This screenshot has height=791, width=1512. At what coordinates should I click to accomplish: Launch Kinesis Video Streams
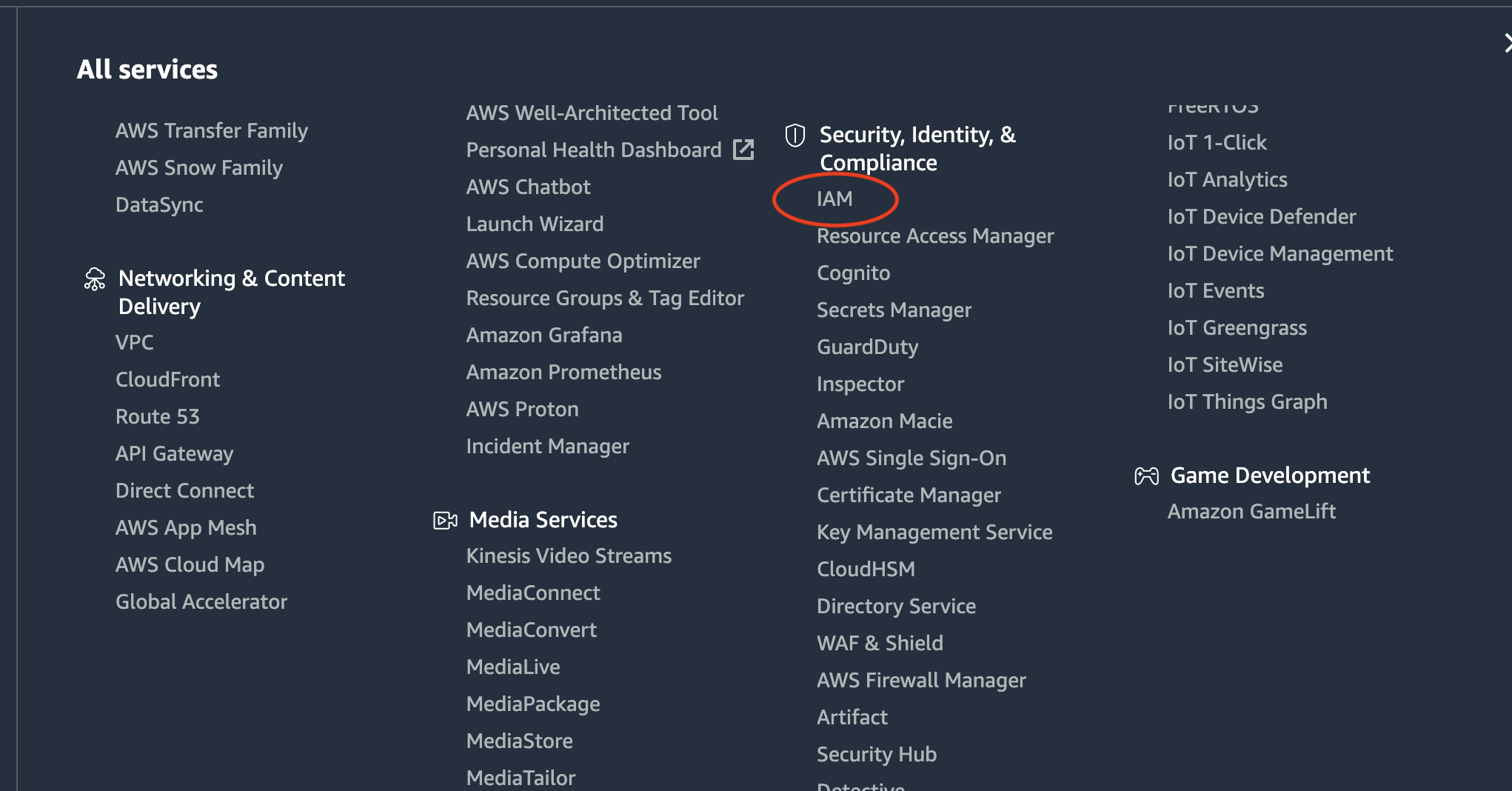pyautogui.click(x=569, y=556)
